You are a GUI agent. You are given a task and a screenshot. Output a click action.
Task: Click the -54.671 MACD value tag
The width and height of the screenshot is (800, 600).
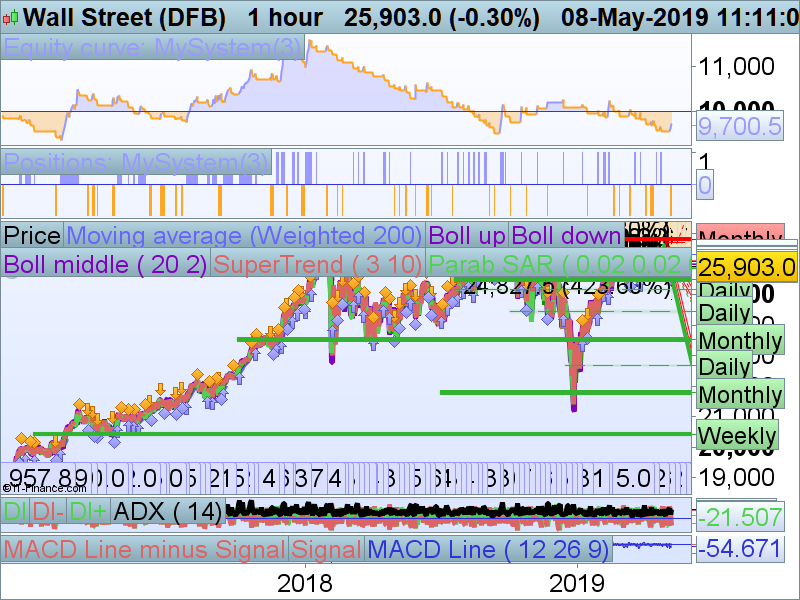pos(740,549)
